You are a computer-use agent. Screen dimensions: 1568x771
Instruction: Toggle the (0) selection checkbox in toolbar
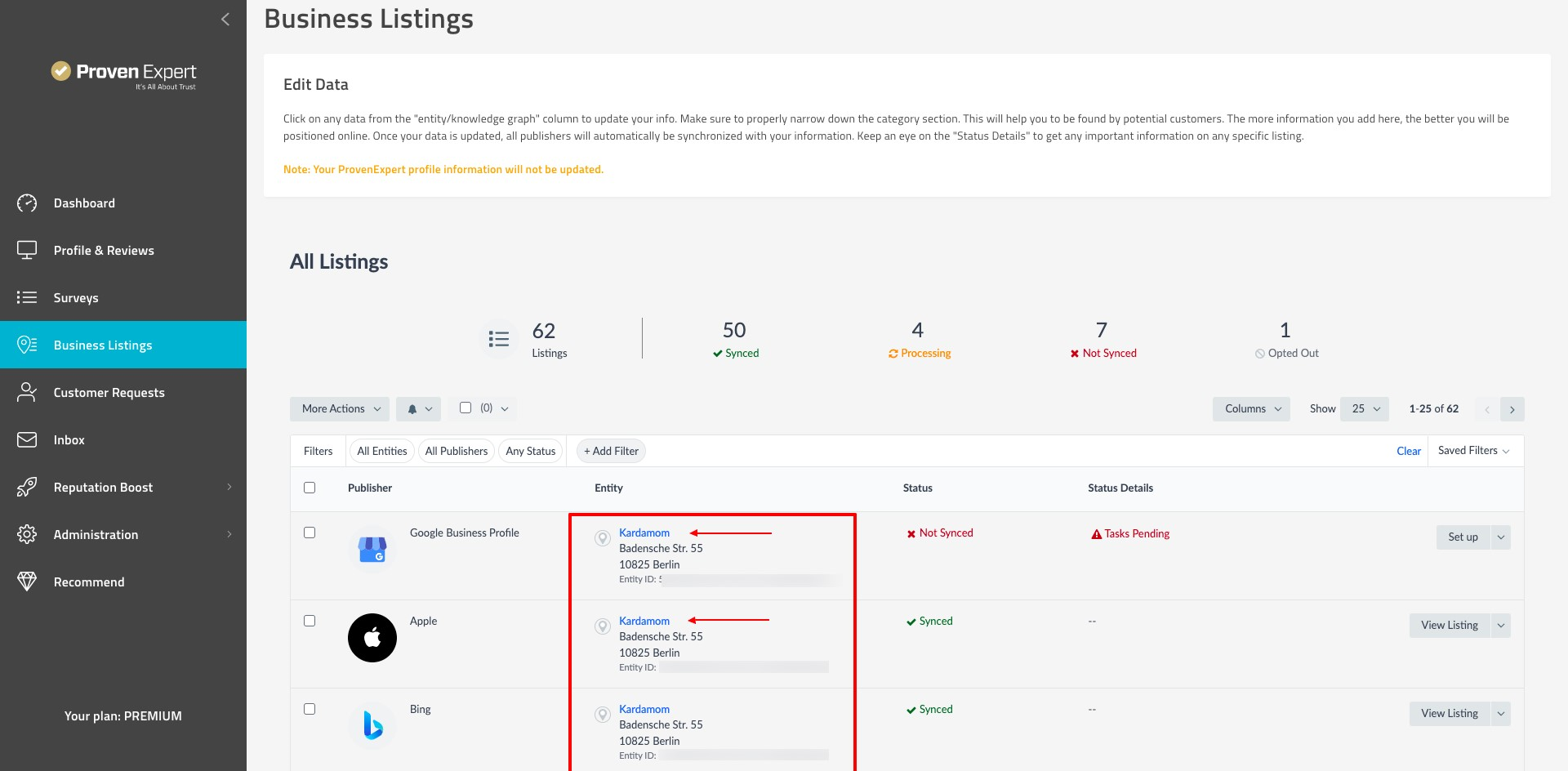coord(465,408)
